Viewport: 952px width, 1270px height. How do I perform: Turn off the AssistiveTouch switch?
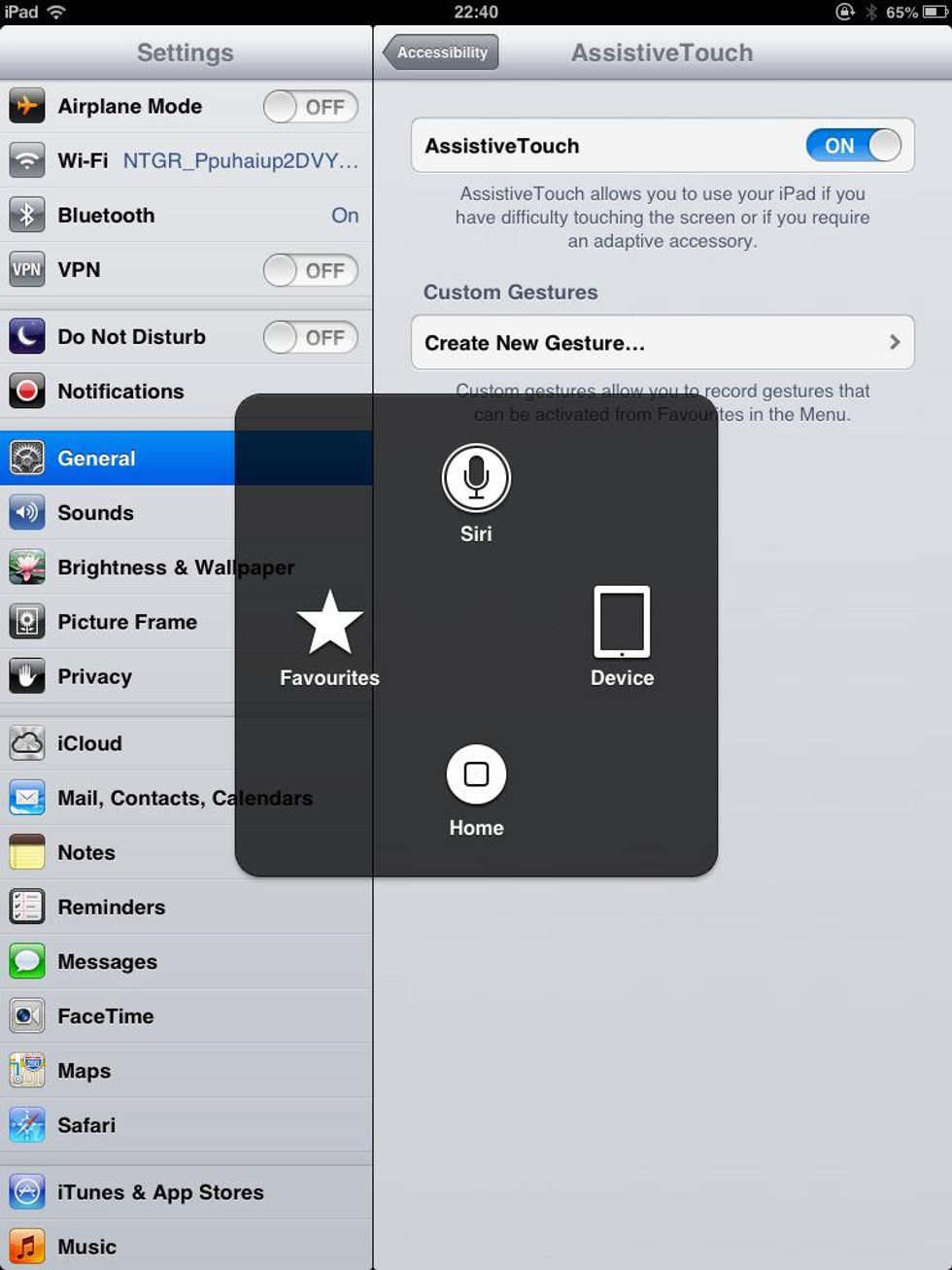pyautogui.click(x=853, y=146)
